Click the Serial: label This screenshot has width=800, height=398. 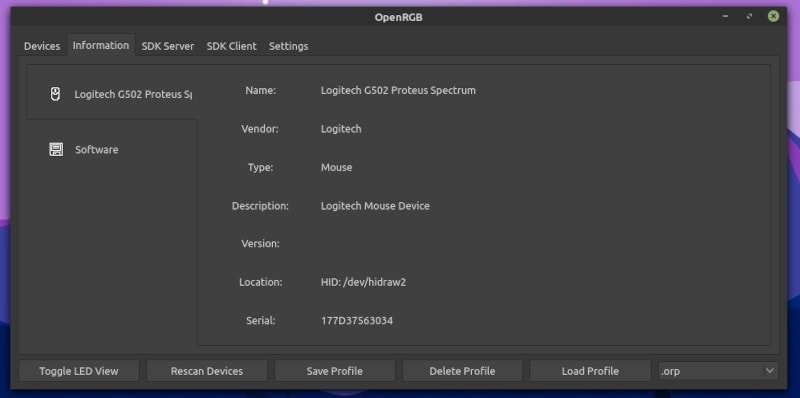(x=260, y=321)
